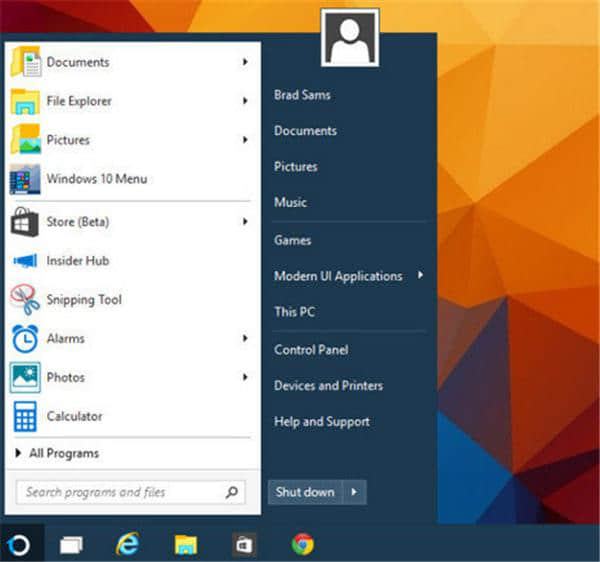
Task: Open Internet Explorer from taskbar
Action: click(128, 544)
